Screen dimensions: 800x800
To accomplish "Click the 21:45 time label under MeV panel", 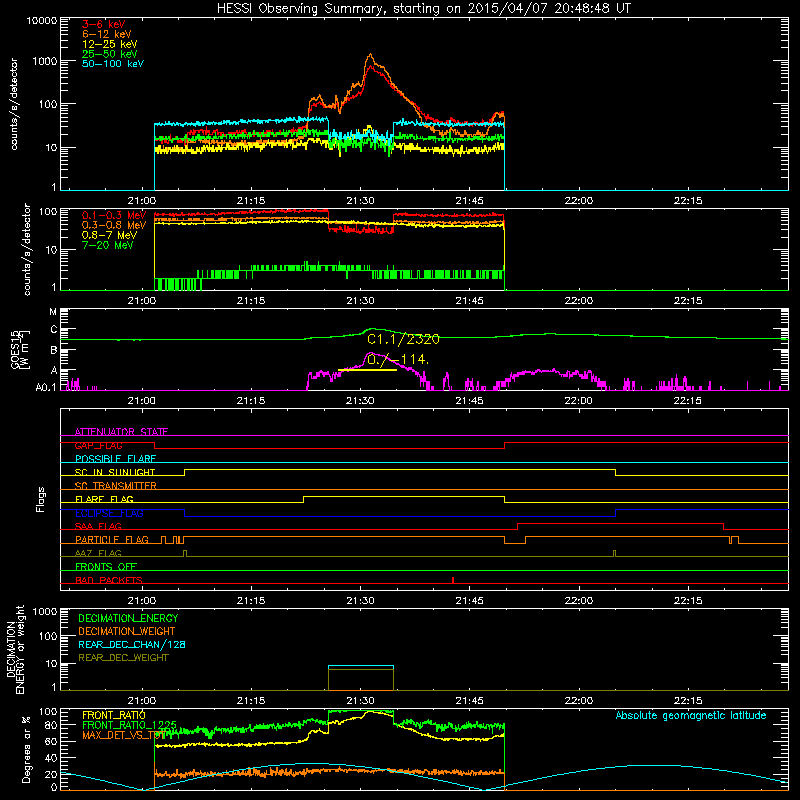I will point(469,301).
